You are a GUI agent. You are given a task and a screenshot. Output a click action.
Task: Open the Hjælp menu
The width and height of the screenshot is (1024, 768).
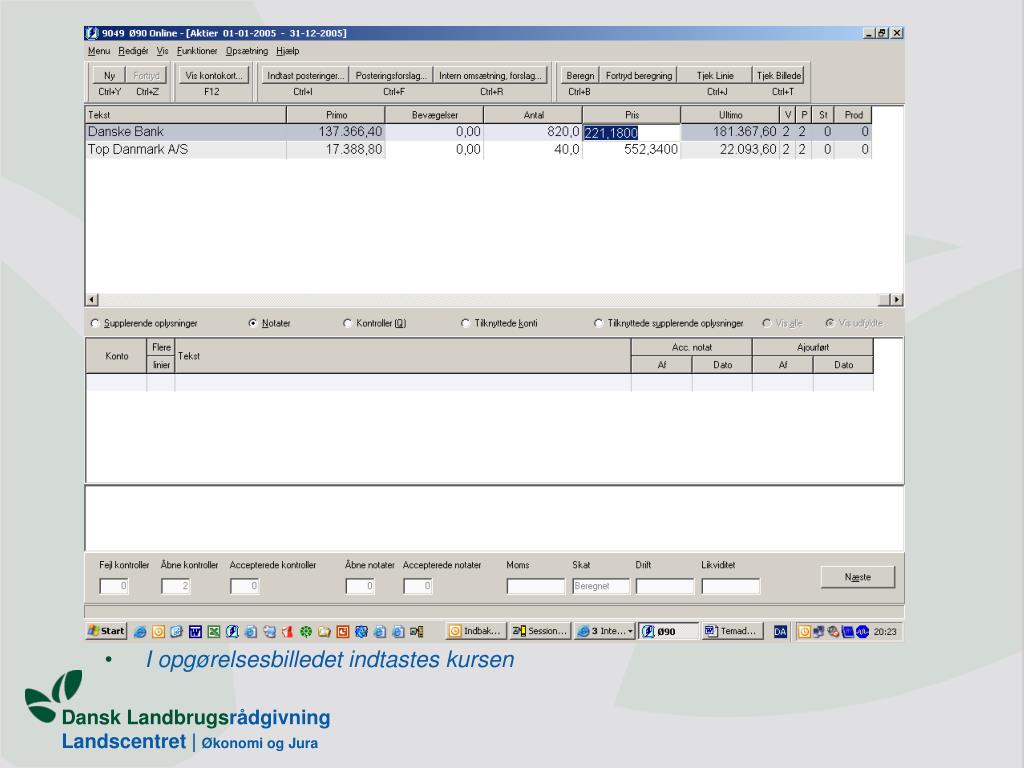[287, 51]
